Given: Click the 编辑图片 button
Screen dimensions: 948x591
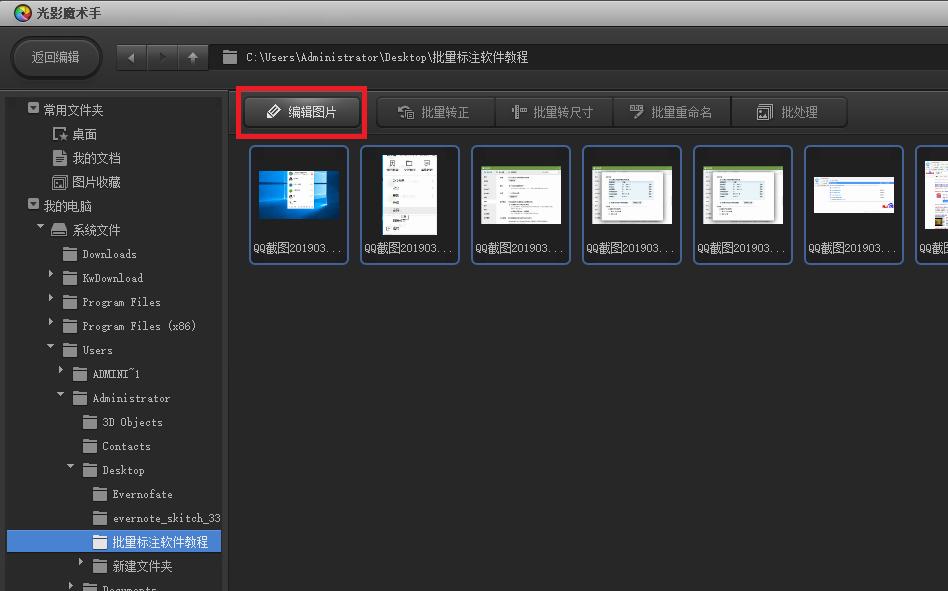Looking at the screenshot, I should pos(302,112).
